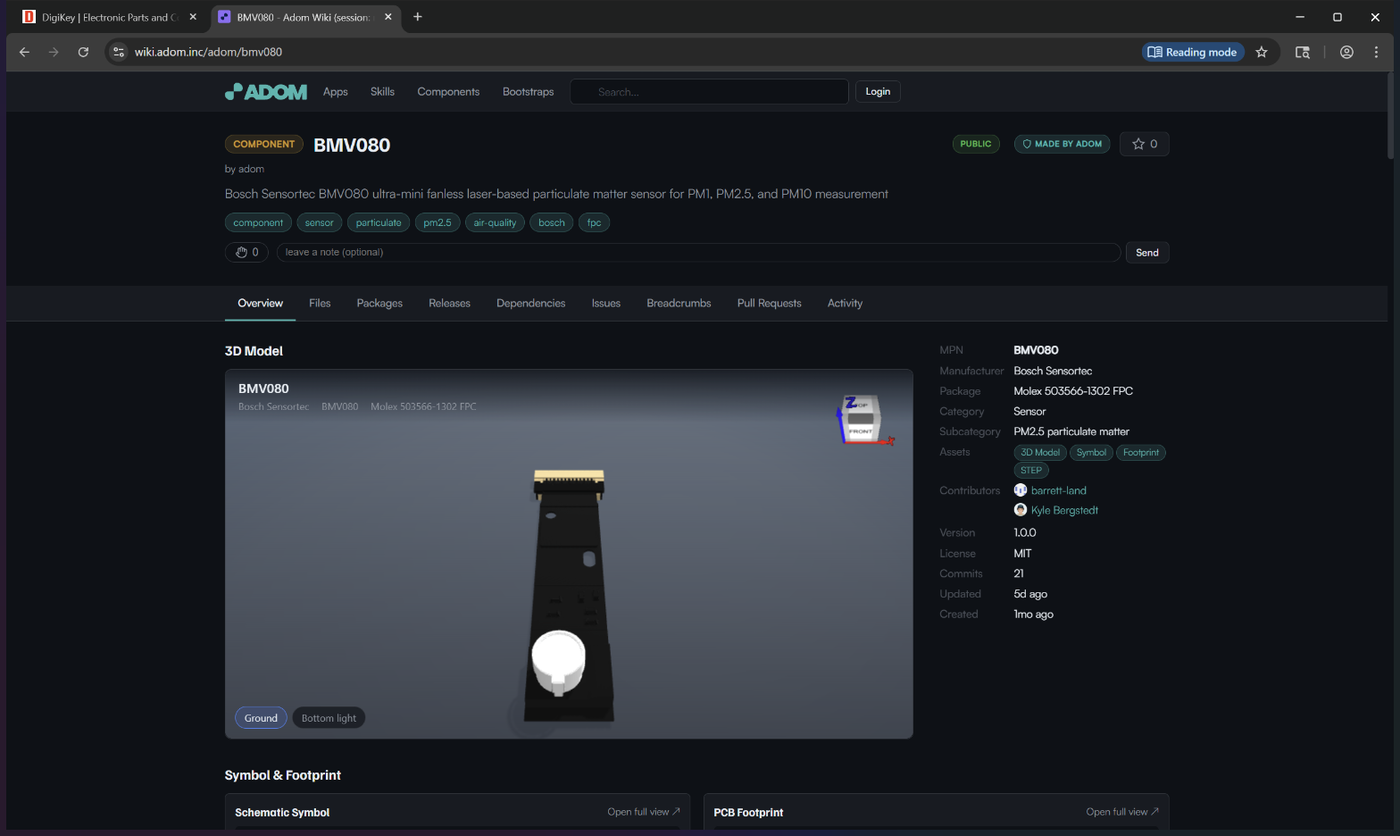Viewport: 1400px width, 836px height.
Task: Focus the Search field in the header
Action: pos(710,91)
